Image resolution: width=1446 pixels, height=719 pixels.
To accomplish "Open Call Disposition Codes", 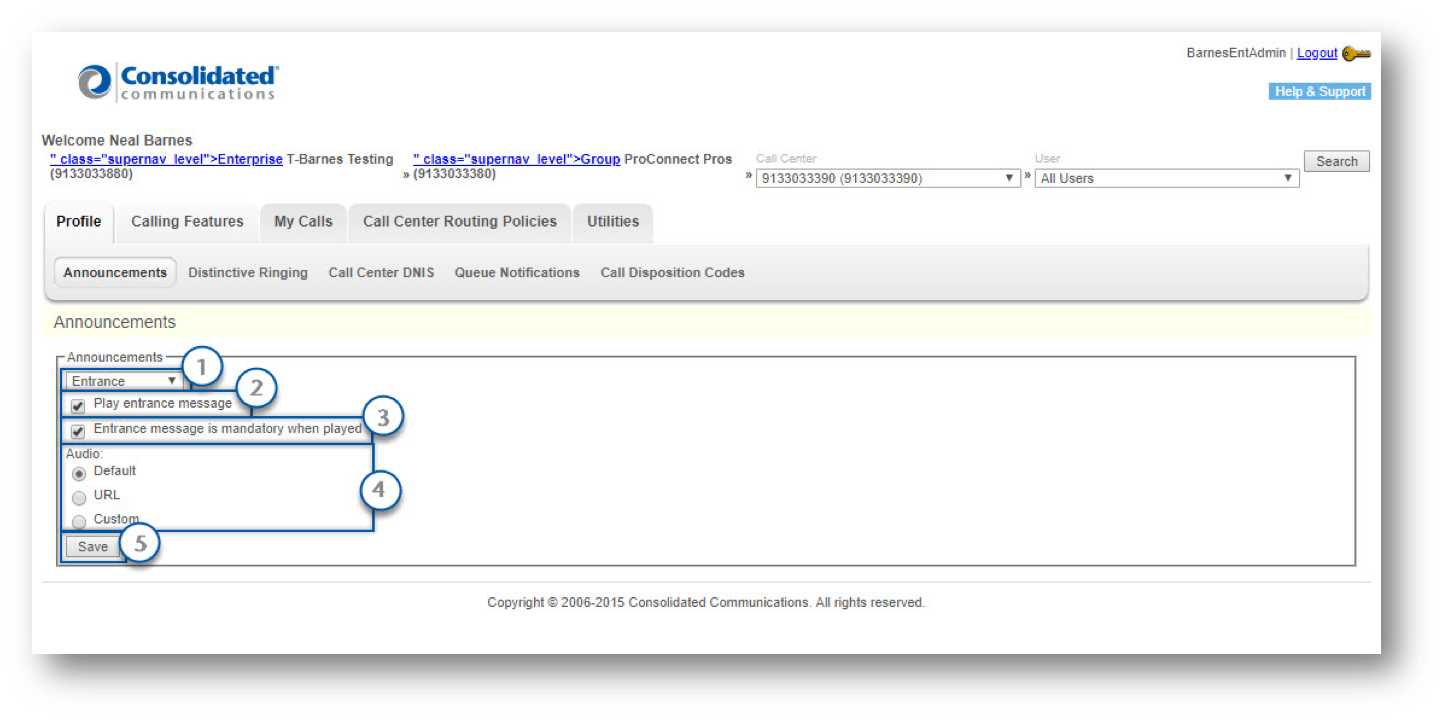I will 672,273.
